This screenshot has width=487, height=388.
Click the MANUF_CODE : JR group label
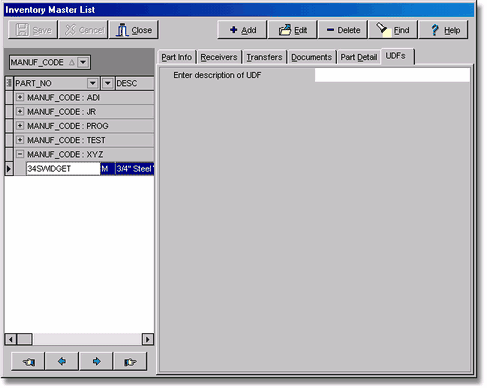tap(61, 112)
